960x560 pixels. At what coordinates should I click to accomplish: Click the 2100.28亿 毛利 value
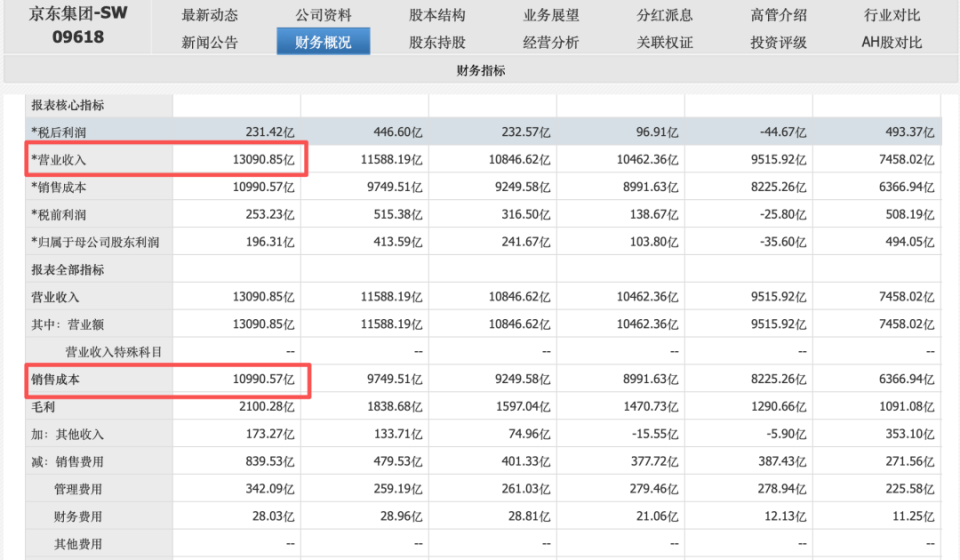(x=267, y=407)
